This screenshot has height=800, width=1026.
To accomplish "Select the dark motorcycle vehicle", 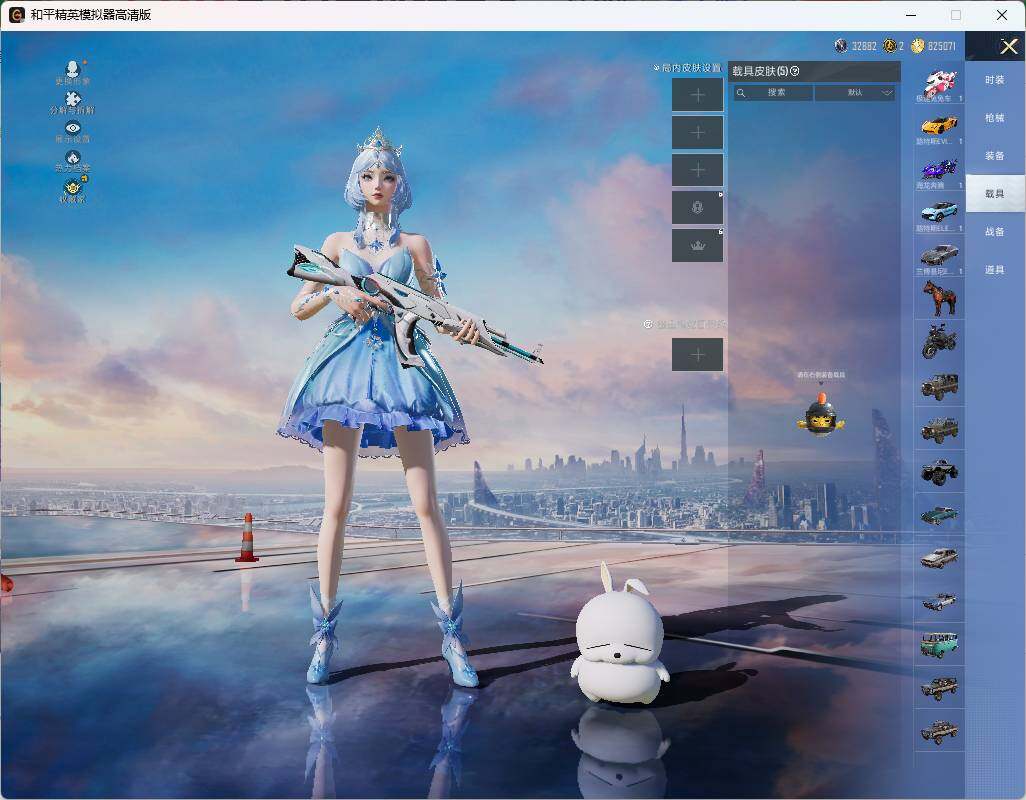I will click(x=940, y=341).
